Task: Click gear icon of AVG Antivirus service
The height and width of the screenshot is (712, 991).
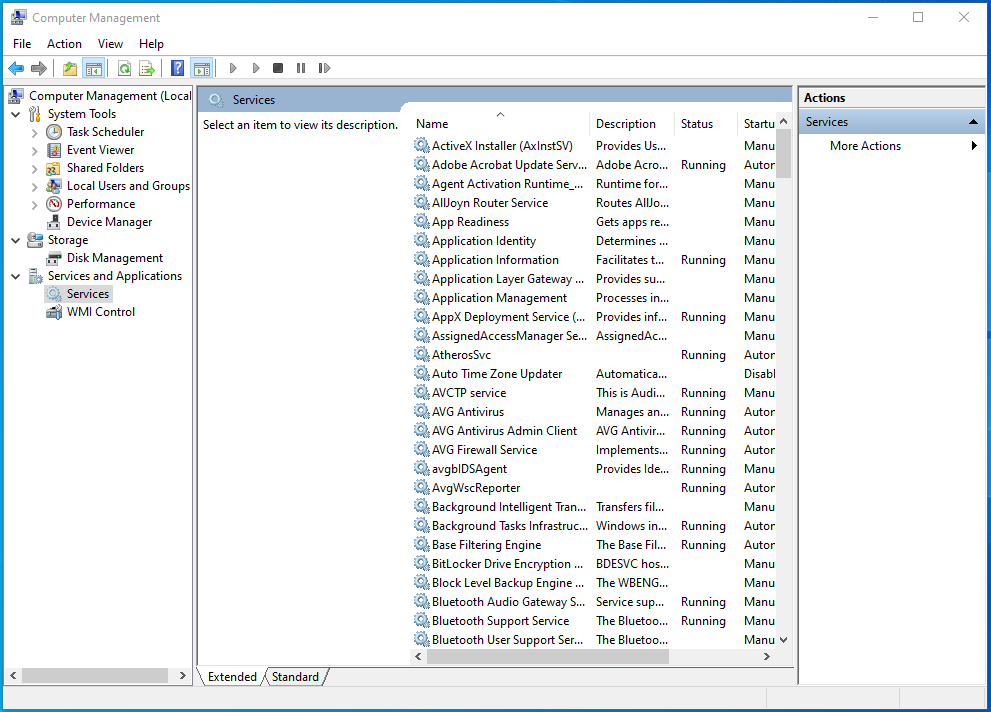Action: click(x=422, y=411)
